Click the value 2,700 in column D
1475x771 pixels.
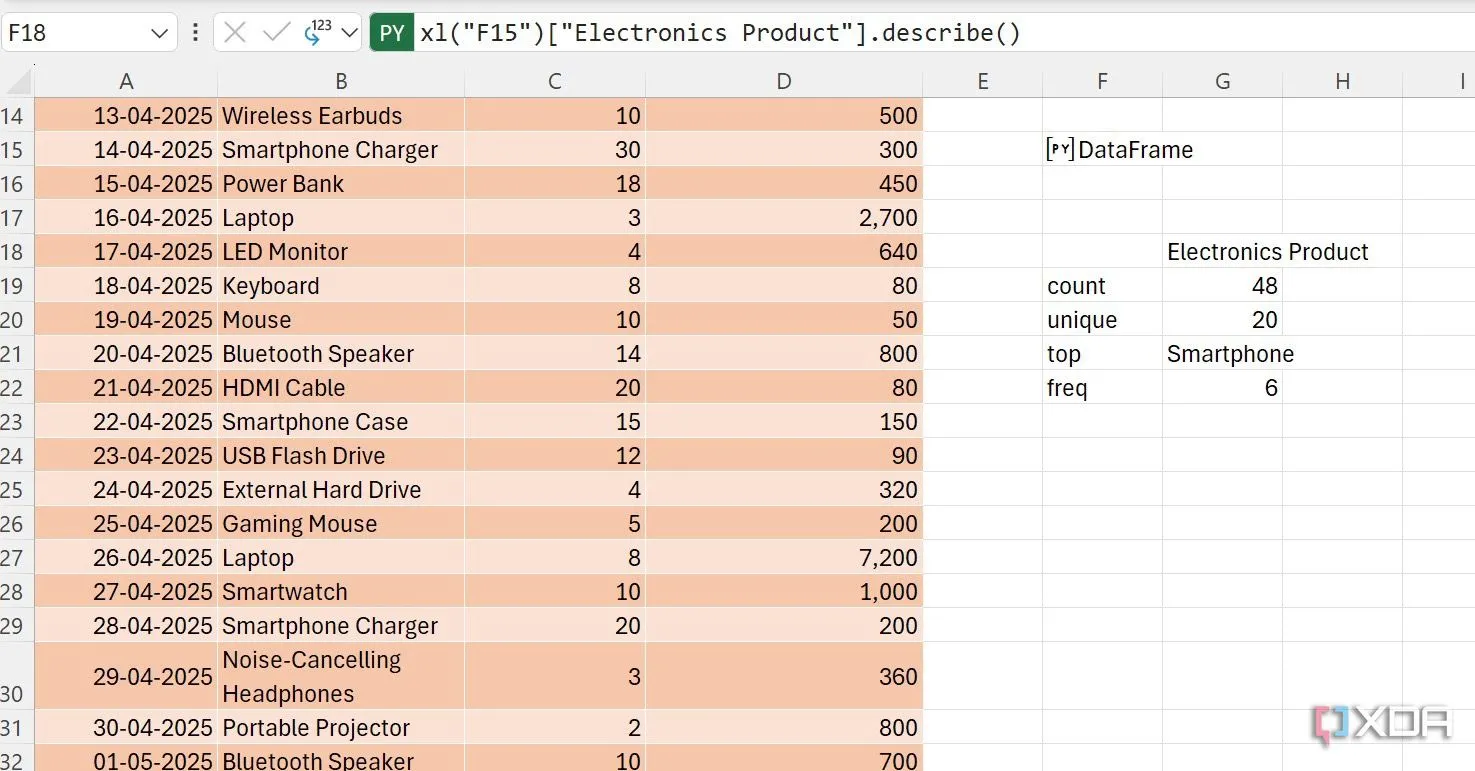point(784,218)
